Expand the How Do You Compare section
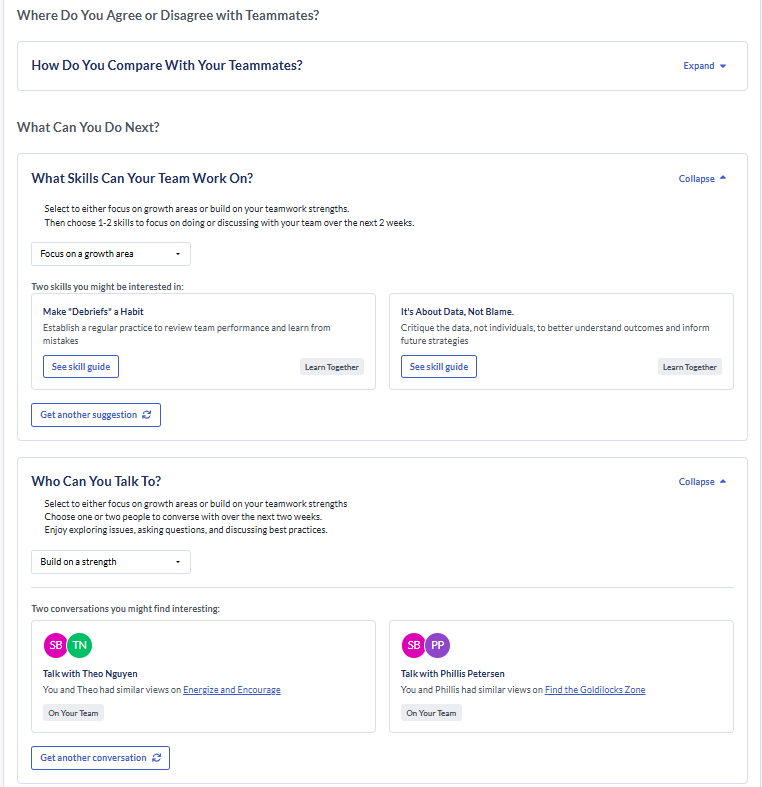 click(704, 66)
